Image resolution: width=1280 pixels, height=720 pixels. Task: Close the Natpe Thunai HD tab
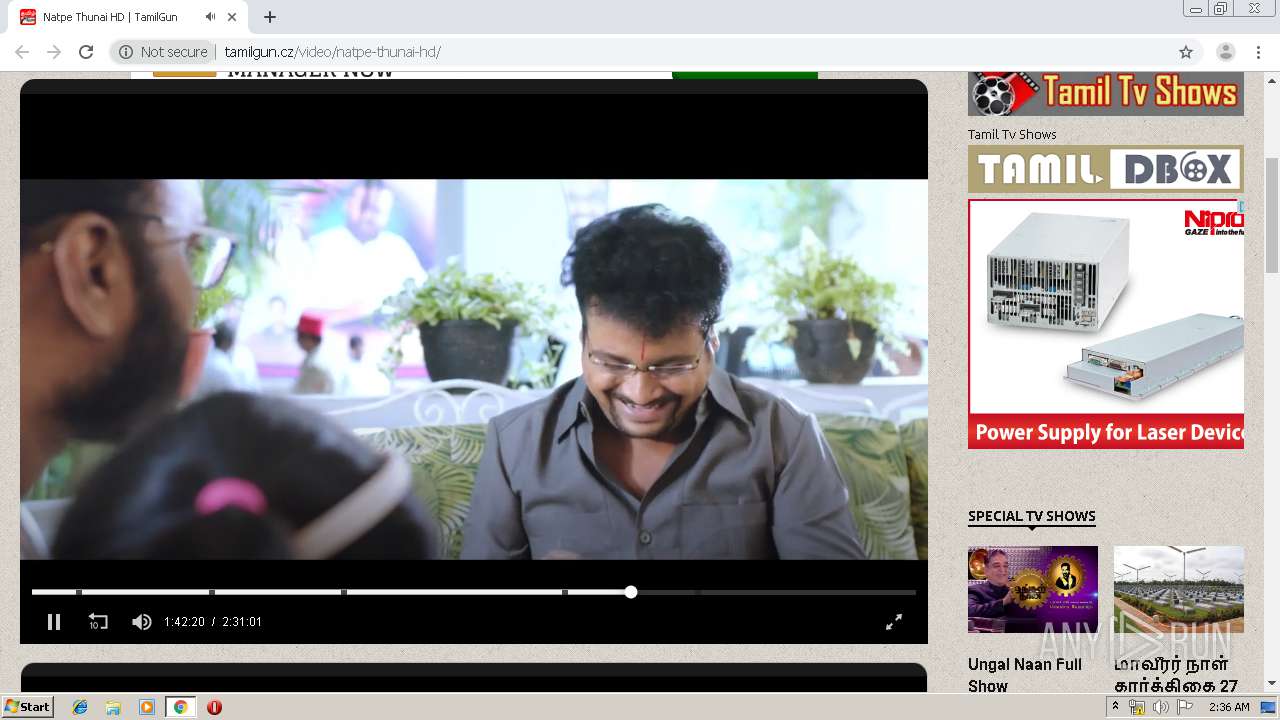pos(231,17)
